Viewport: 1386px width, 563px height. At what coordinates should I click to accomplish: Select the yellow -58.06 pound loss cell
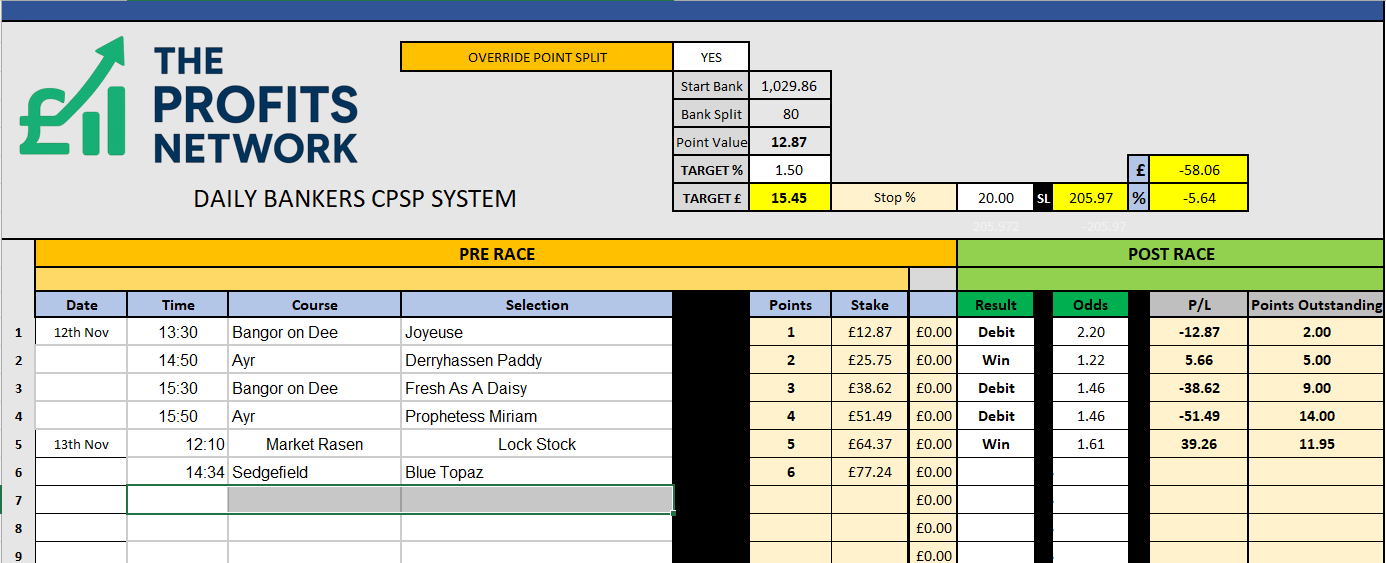(1197, 170)
